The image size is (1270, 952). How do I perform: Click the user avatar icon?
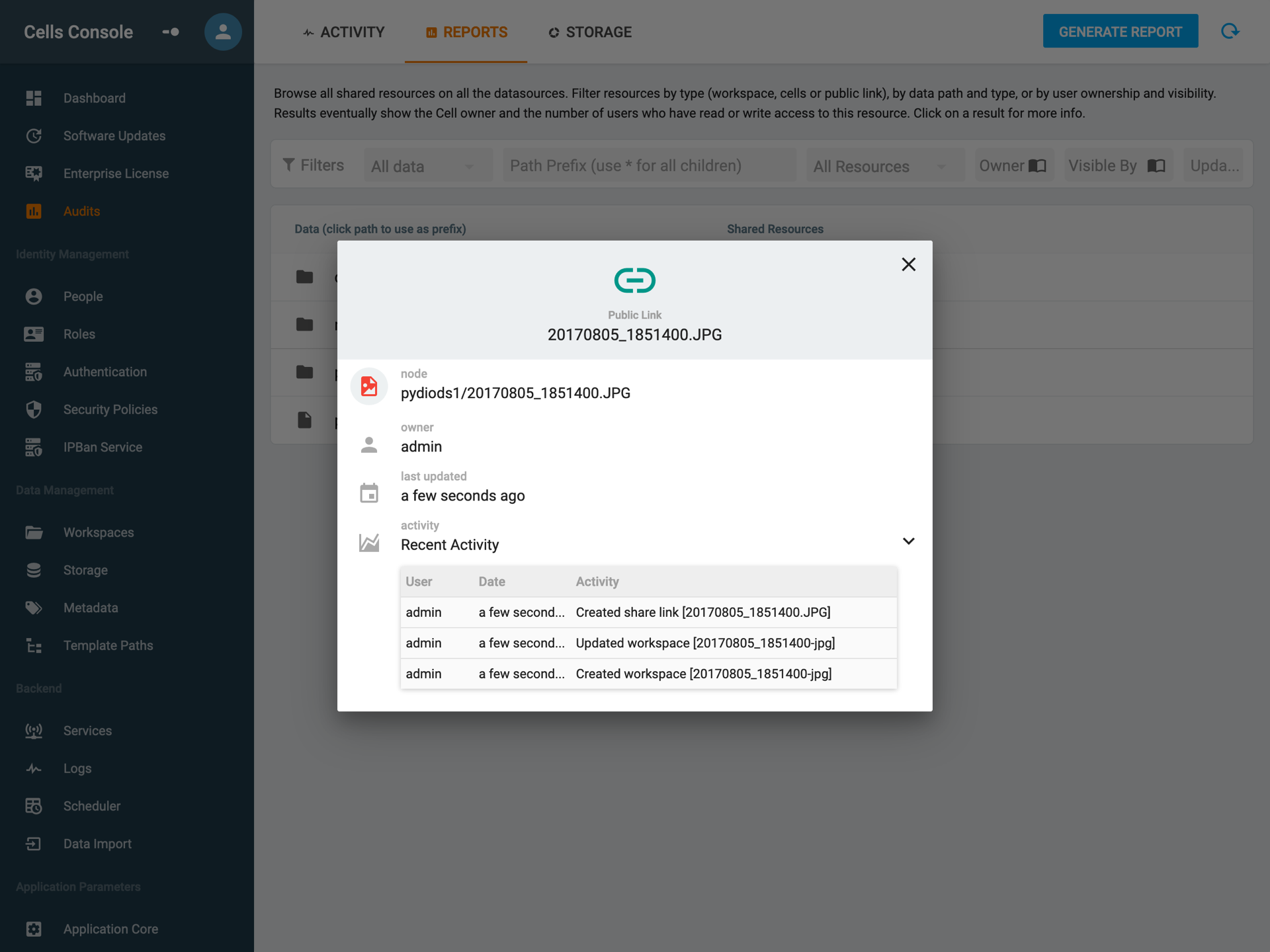tap(223, 32)
